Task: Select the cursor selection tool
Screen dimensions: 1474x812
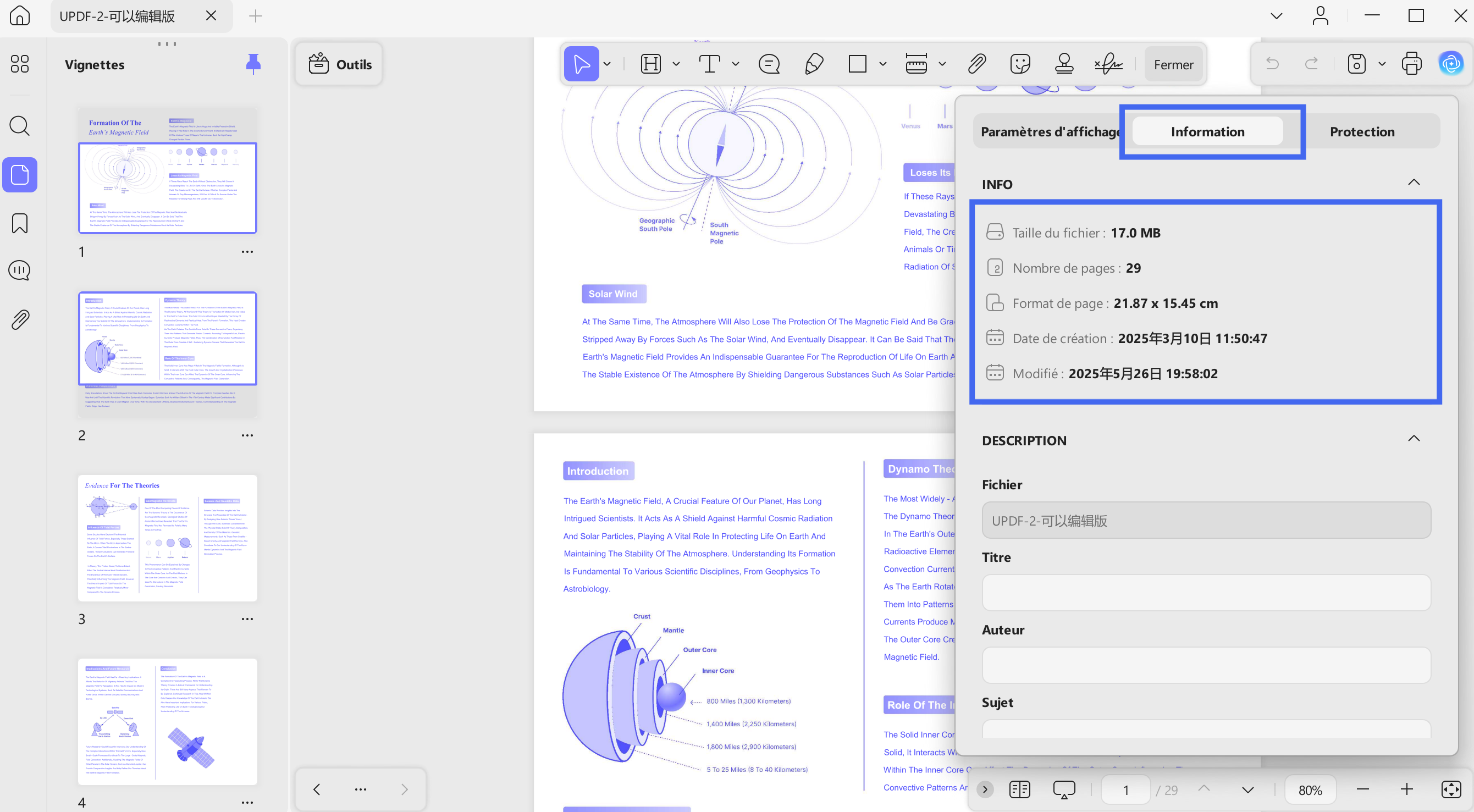Action: click(x=581, y=64)
